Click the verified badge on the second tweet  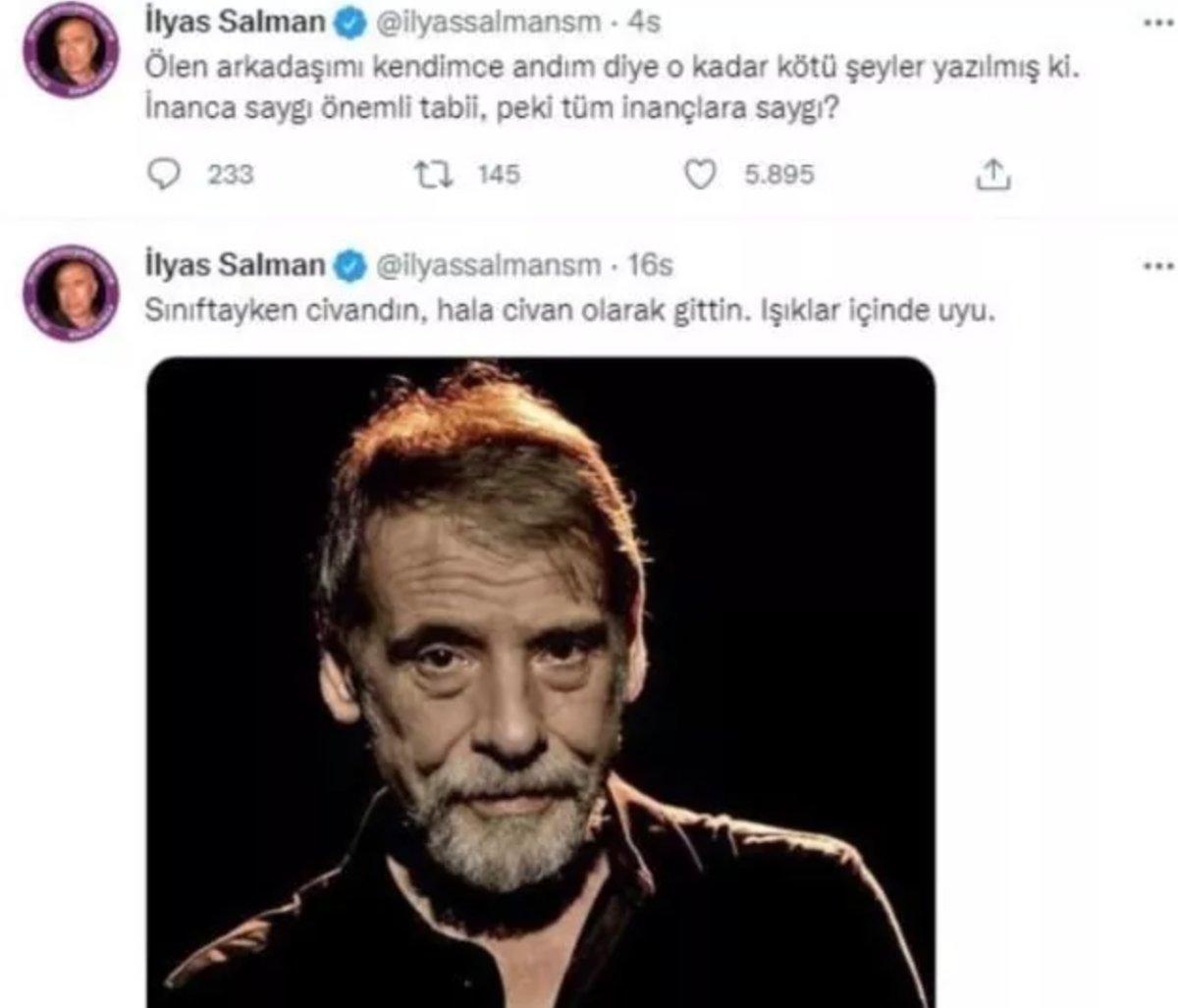(x=348, y=263)
